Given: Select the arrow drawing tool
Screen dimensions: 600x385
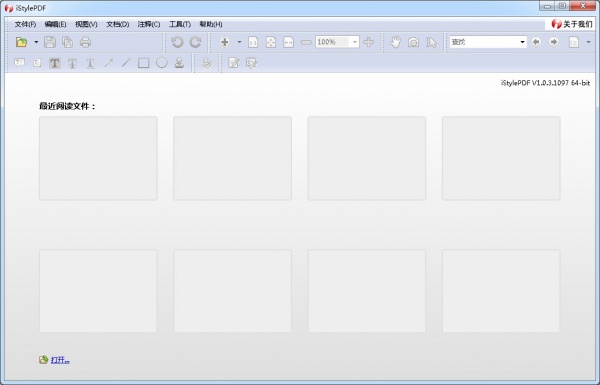Looking at the screenshot, I should click(x=108, y=63).
